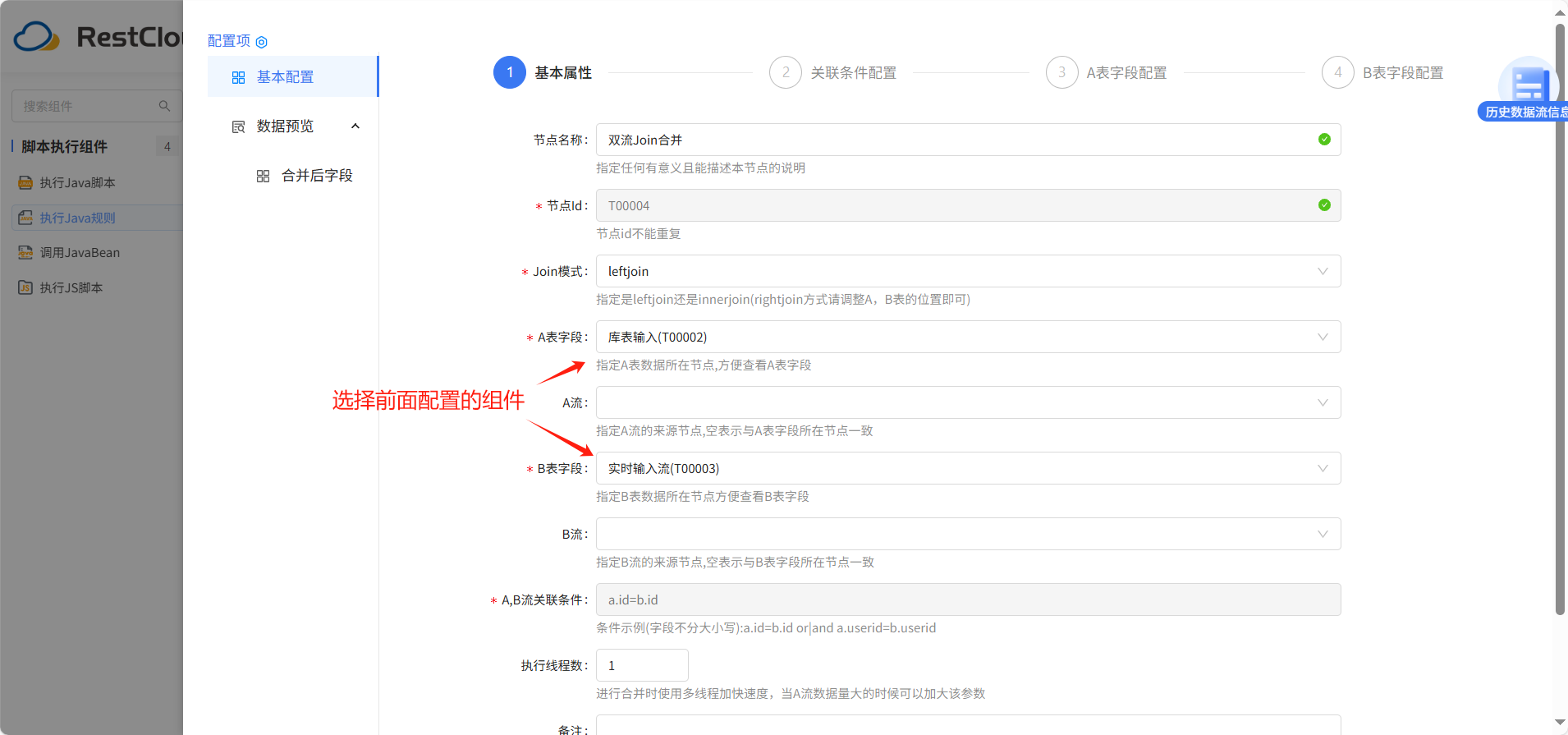Click the hint starting 指定A流的来源节点
This screenshot has height=735, width=1568.
coord(735,431)
